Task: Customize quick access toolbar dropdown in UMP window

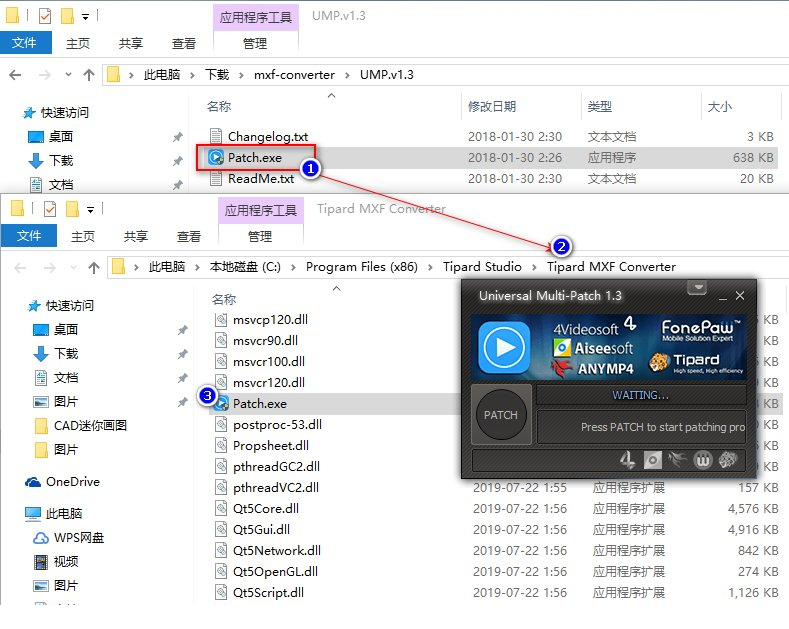Action: [x=86, y=17]
